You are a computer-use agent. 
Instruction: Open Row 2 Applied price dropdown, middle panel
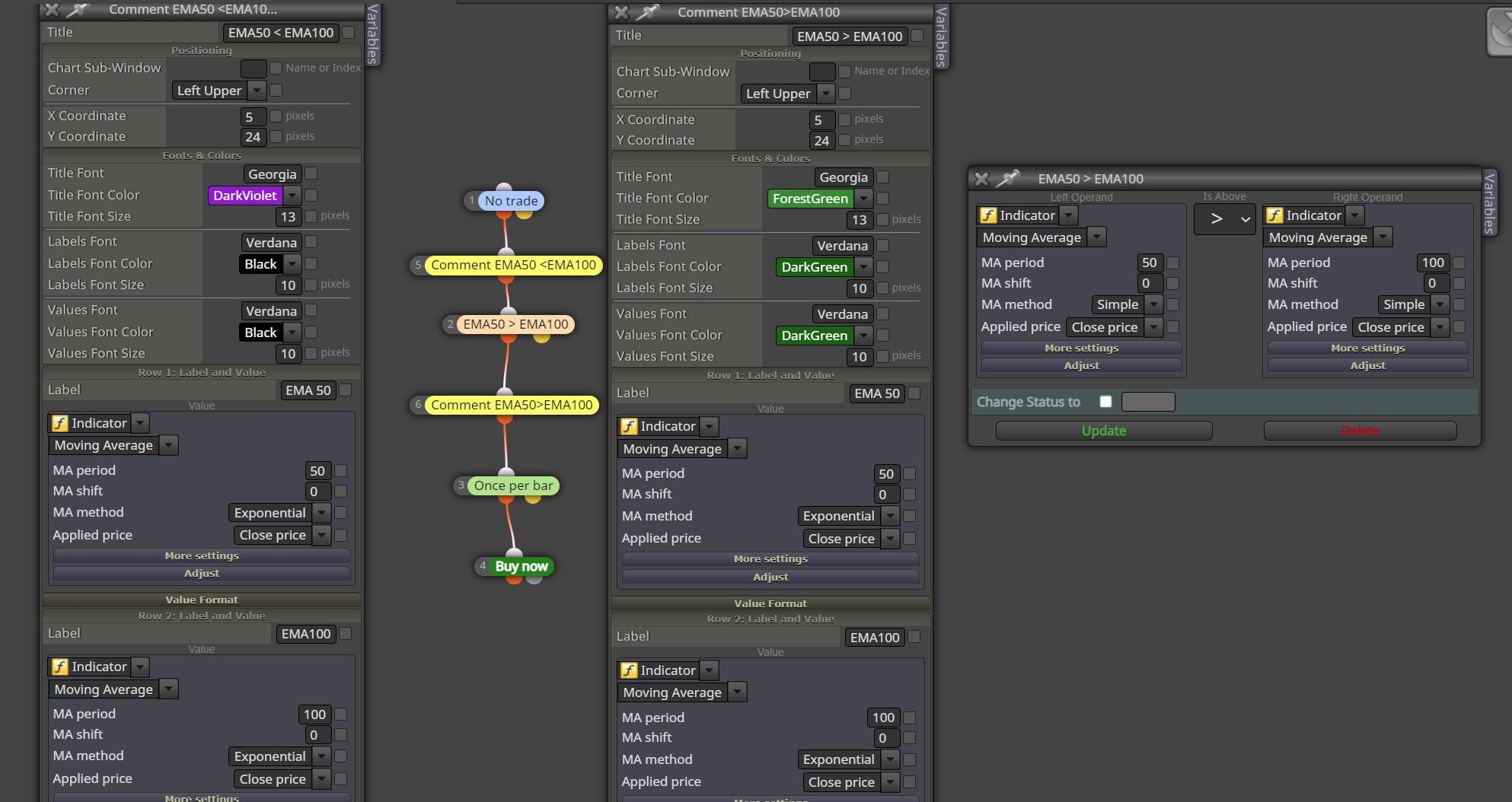coord(851,782)
